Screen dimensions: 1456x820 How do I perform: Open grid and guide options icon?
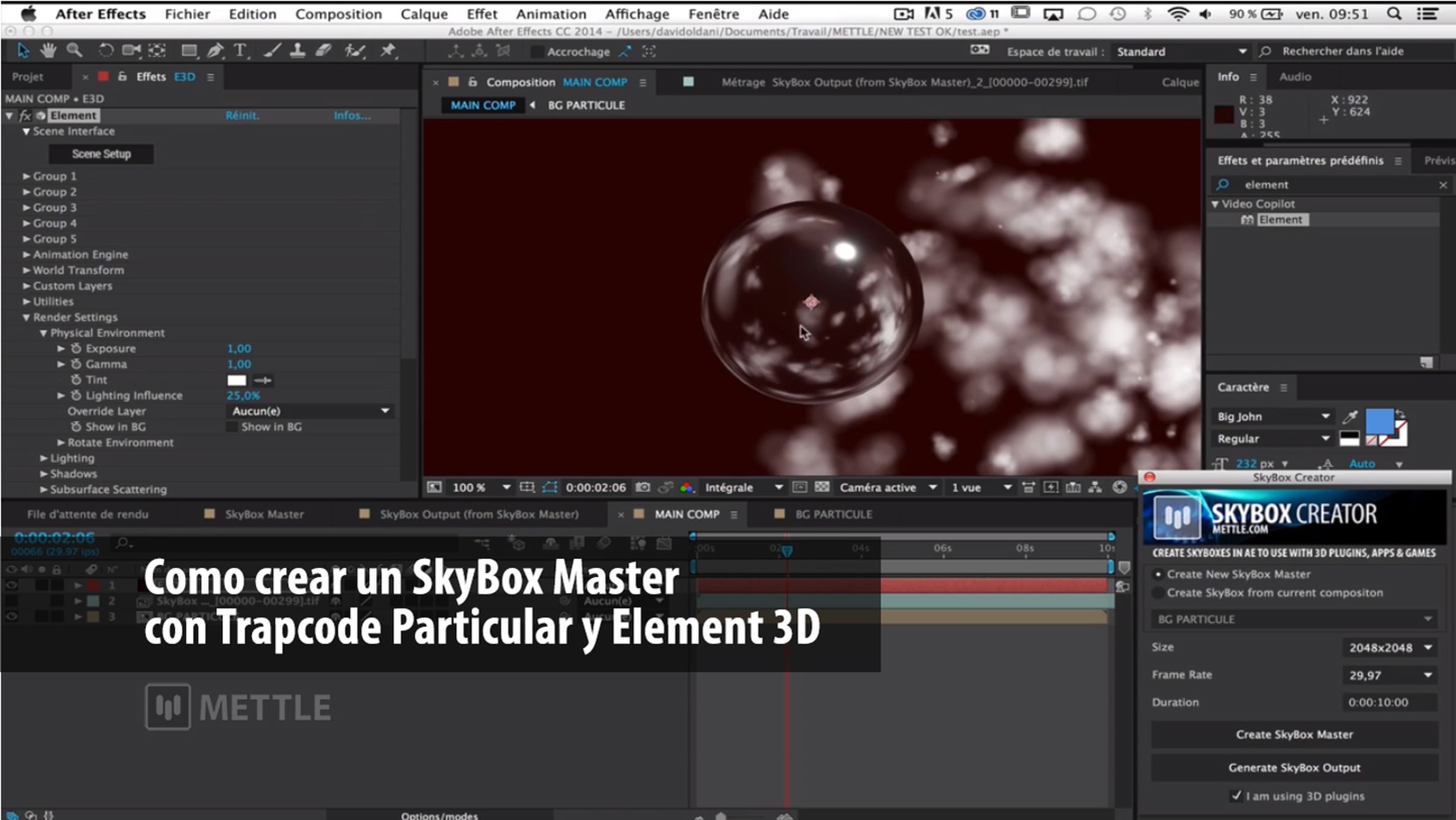point(527,487)
